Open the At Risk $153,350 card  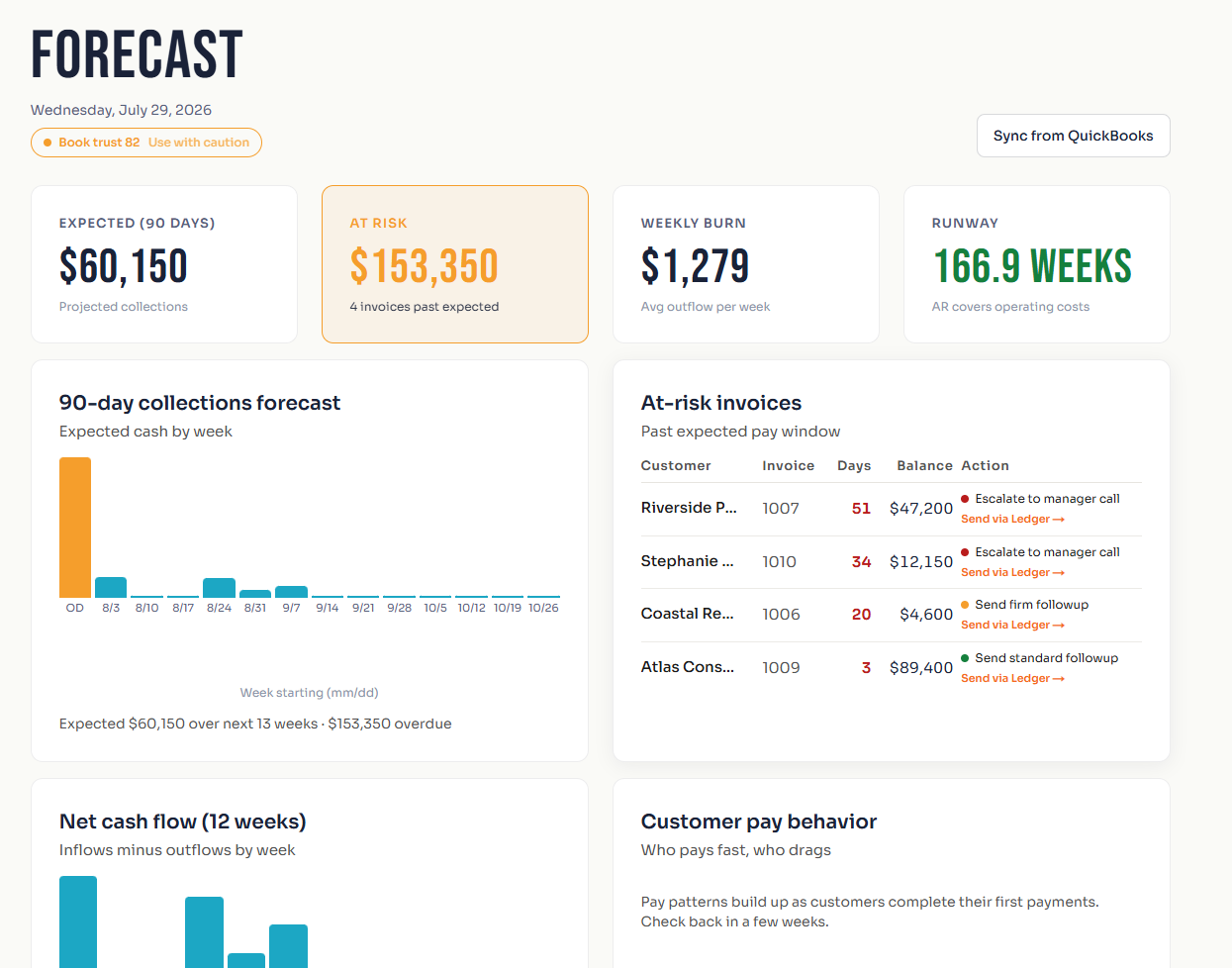pyautogui.click(x=455, y=264)
